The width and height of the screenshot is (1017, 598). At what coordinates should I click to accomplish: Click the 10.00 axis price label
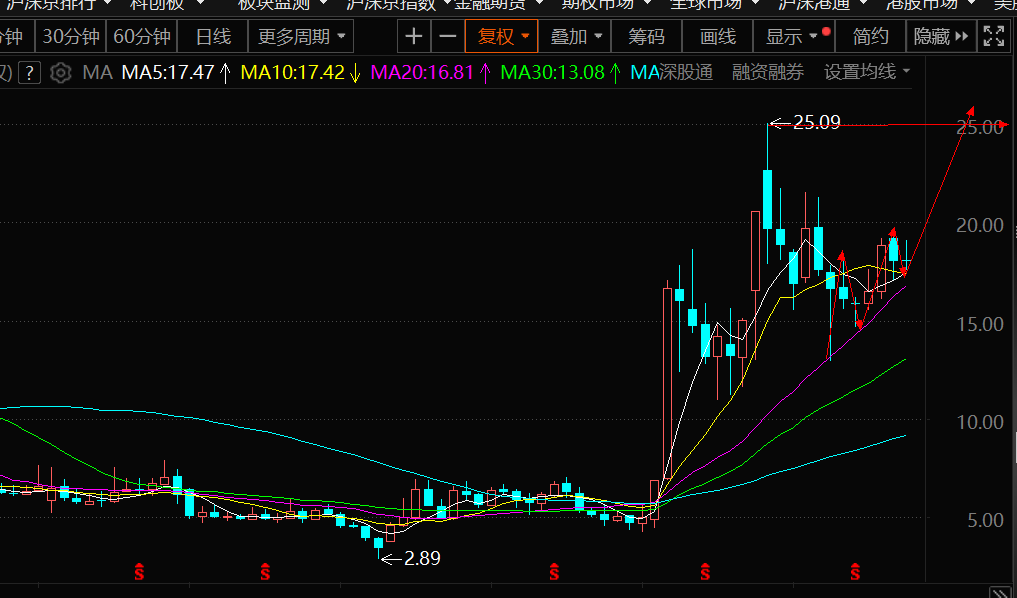pos(979,422)
